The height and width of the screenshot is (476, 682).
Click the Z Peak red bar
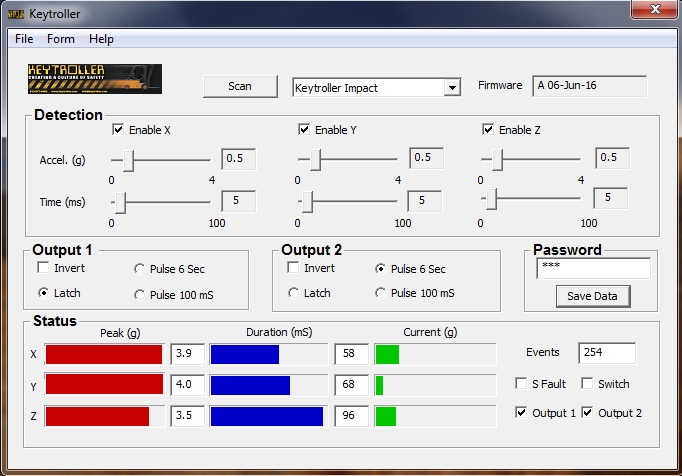point(97,416)
